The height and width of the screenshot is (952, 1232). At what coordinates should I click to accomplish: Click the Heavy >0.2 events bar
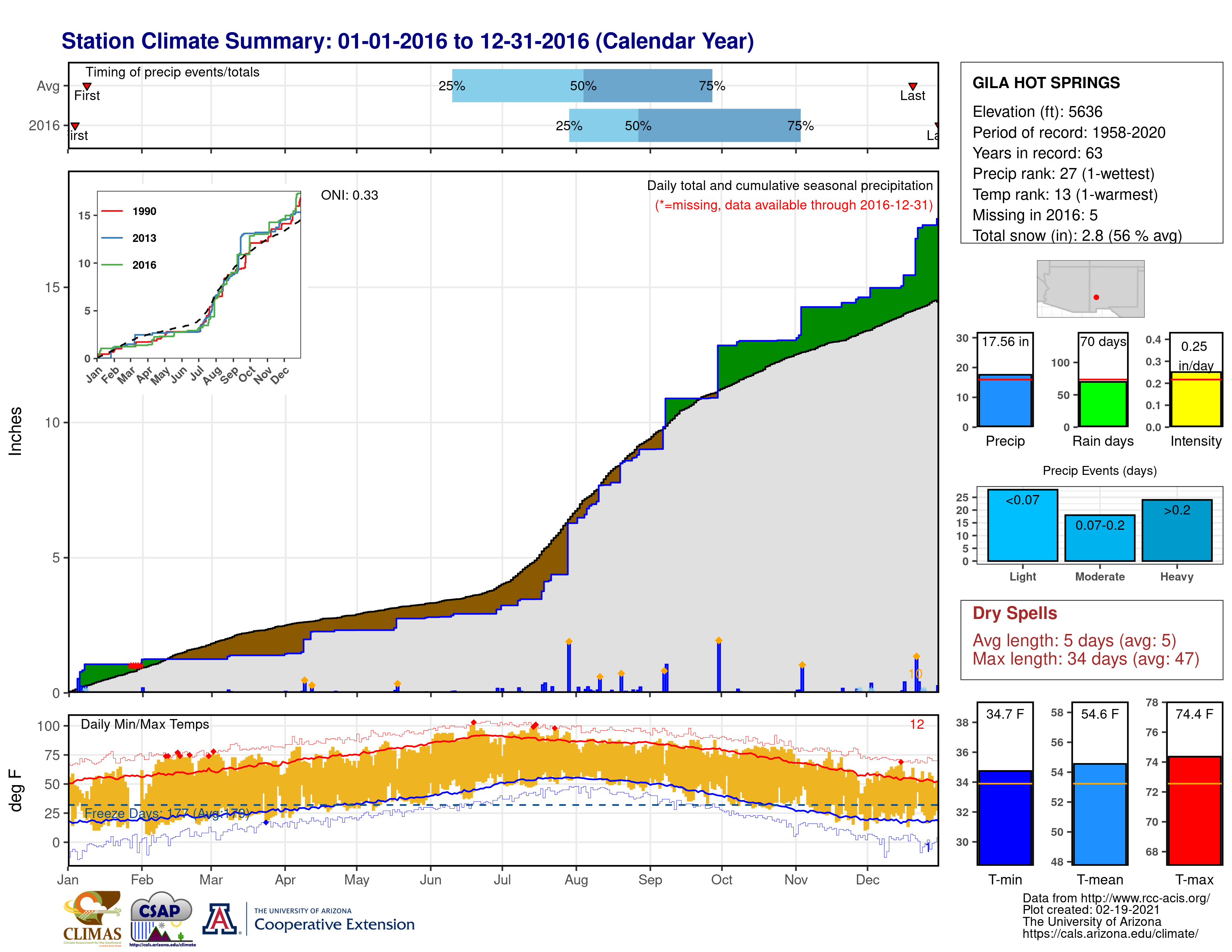pyautogui.click(x=1177, y=530)
